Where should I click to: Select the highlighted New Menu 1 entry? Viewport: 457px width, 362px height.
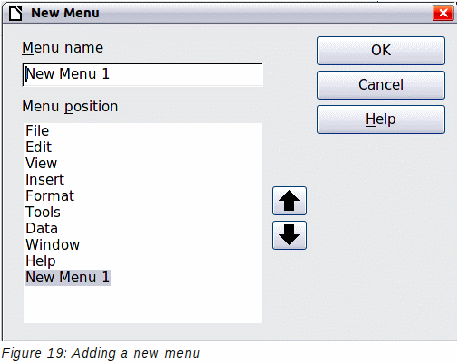[x=68, y=277]
